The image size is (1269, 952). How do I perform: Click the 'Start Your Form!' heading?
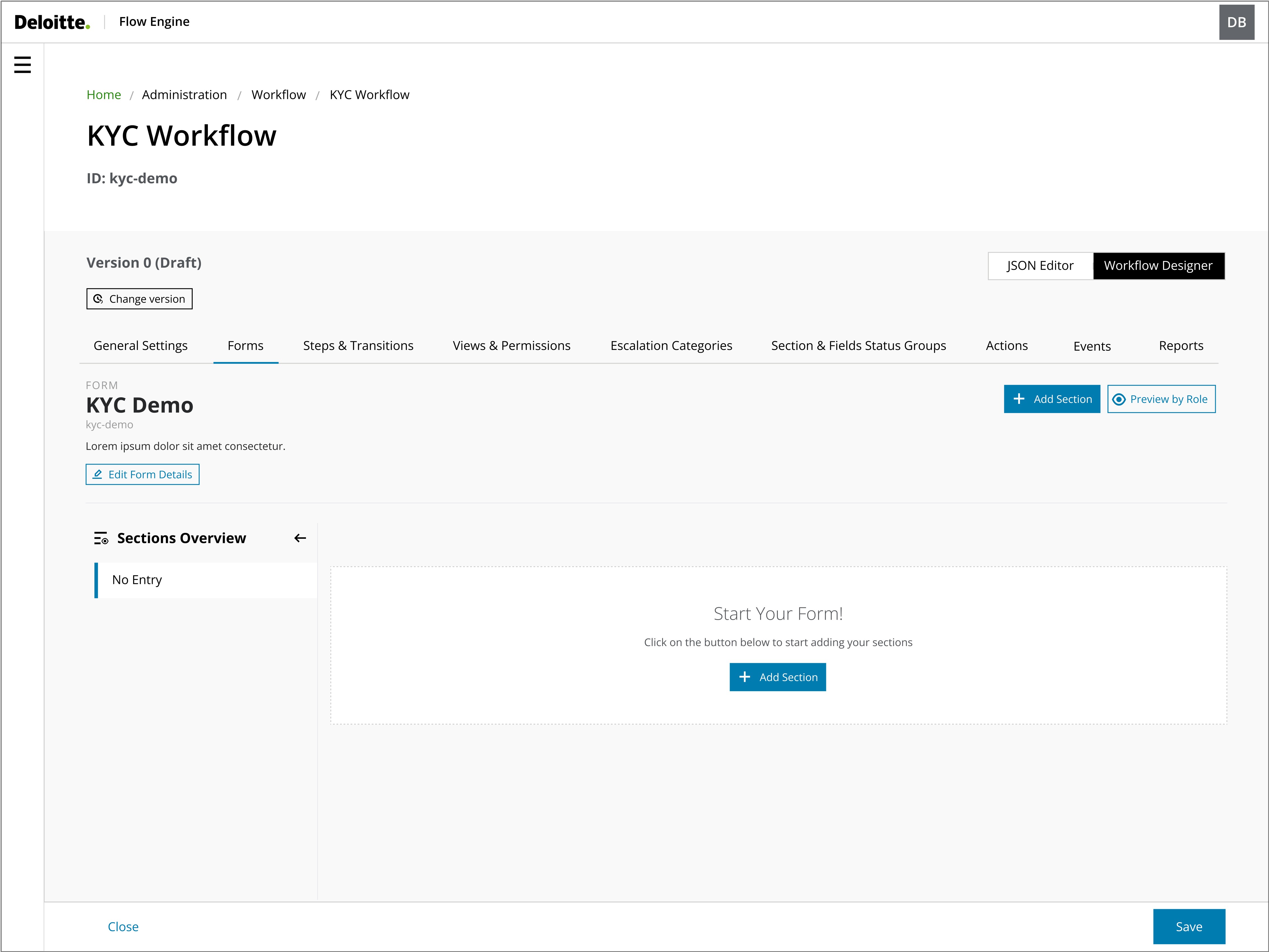pos(778,614)
